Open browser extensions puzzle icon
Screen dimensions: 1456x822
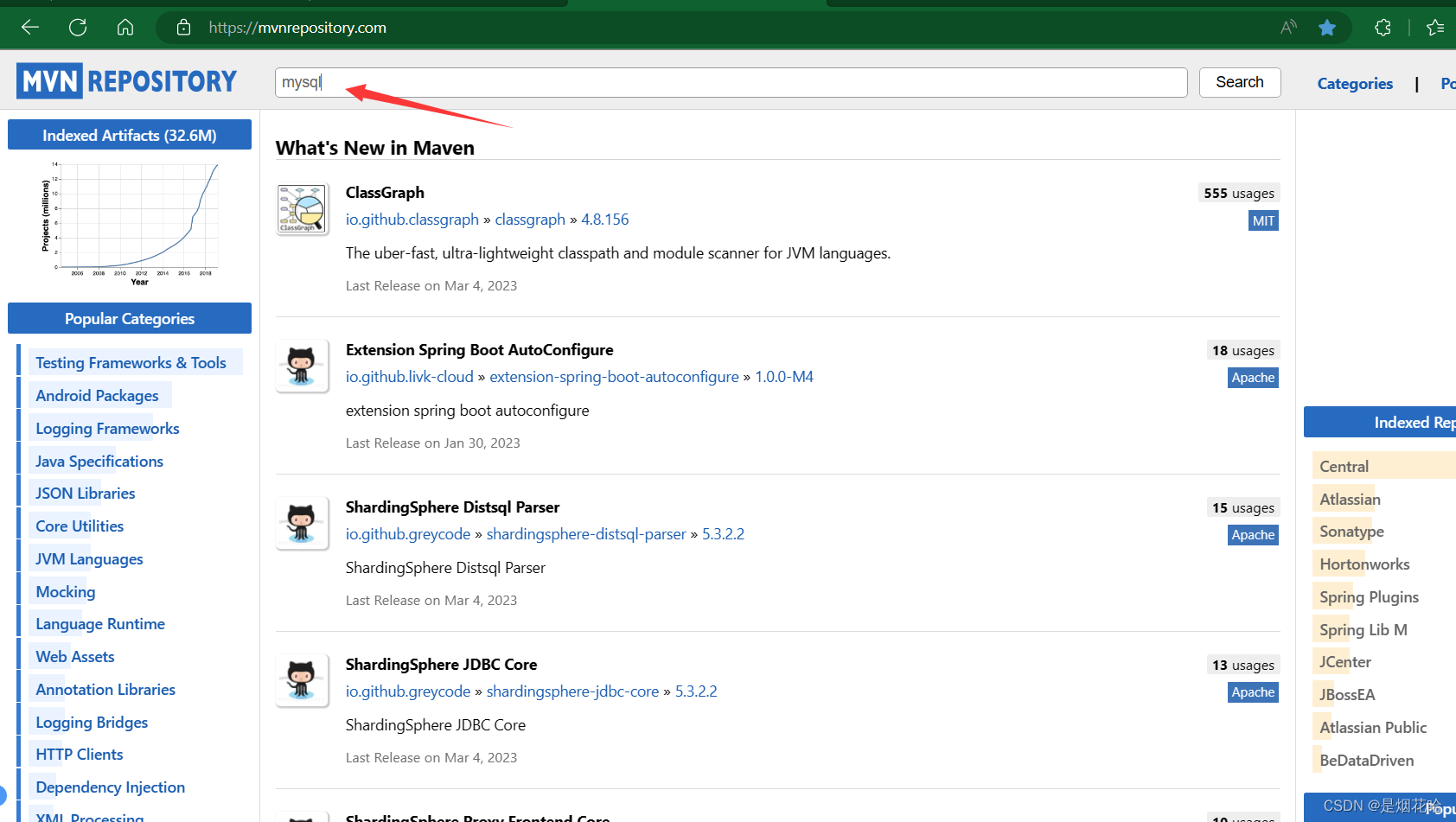tap(1383, 28)
